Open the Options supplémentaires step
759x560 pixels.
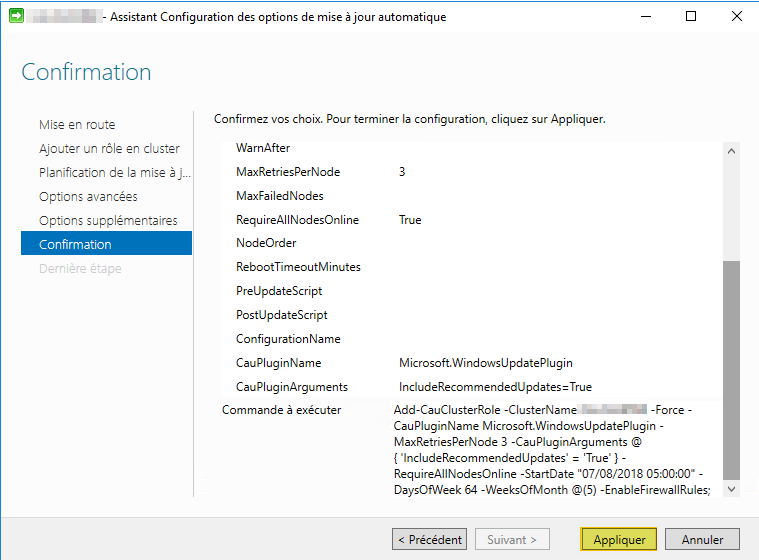click(x=108, y=221)
